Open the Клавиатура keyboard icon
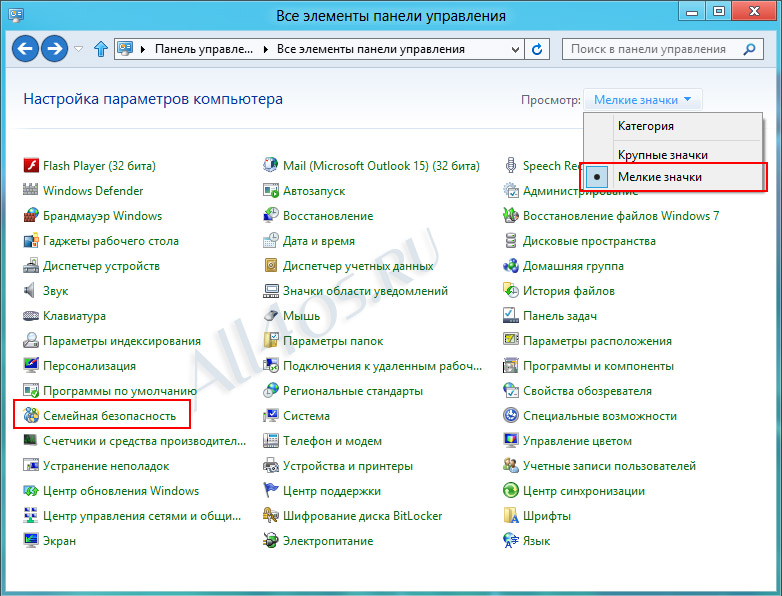Screen dimensions: 782x596 31,315
